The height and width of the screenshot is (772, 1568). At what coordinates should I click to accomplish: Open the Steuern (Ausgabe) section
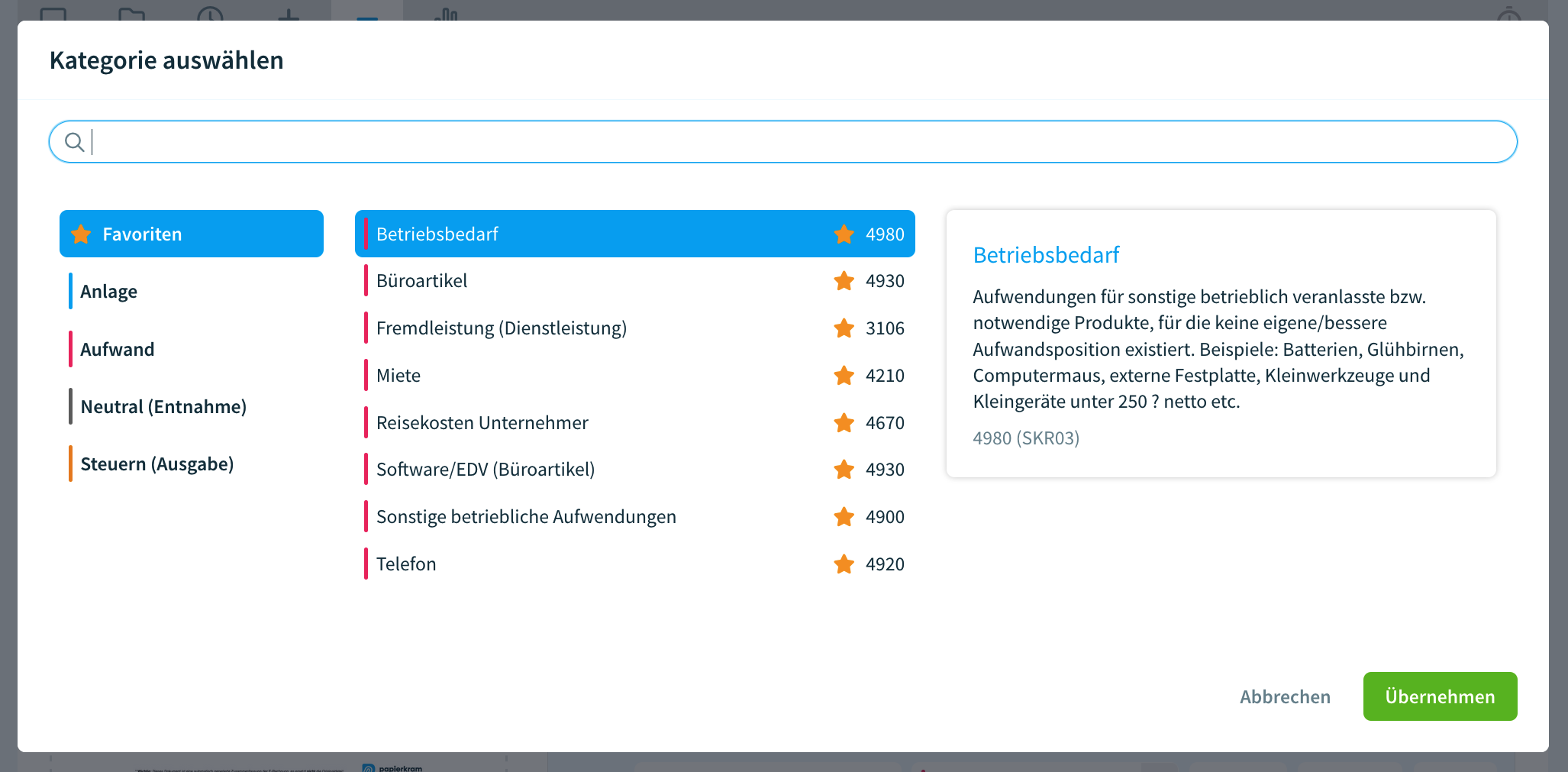click(x=157, y=464)
